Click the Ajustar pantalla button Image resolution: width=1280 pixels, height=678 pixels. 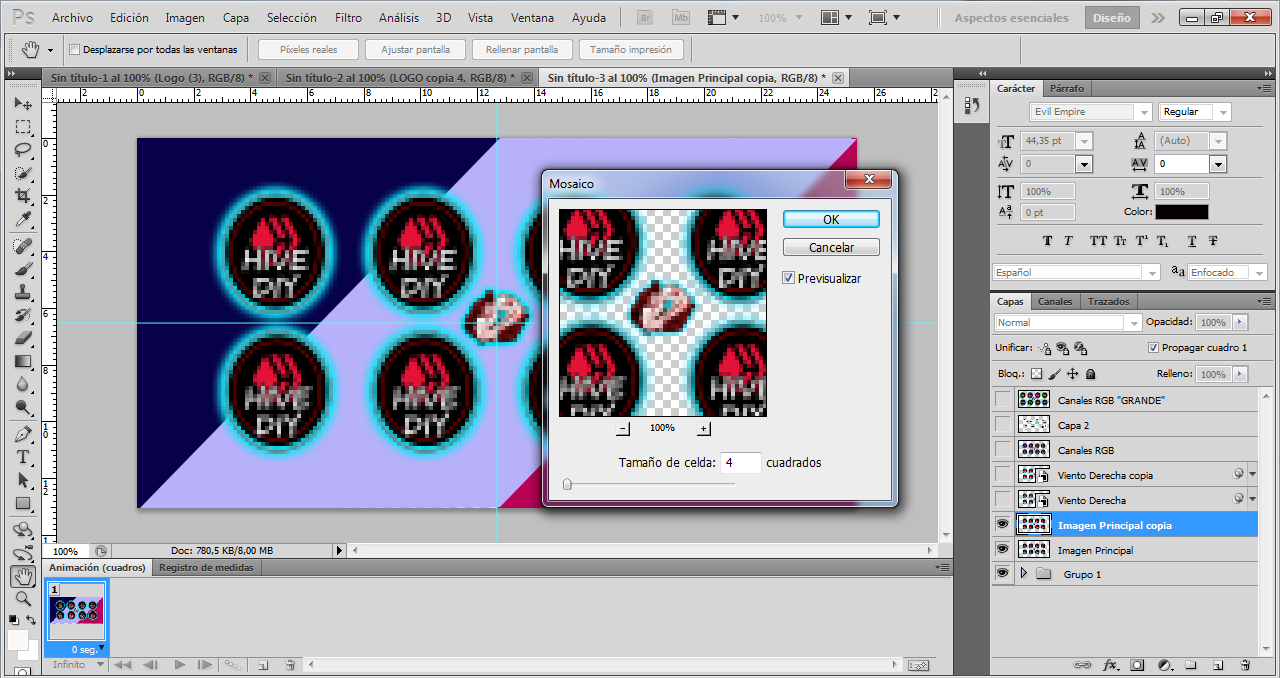coord(415,49)
